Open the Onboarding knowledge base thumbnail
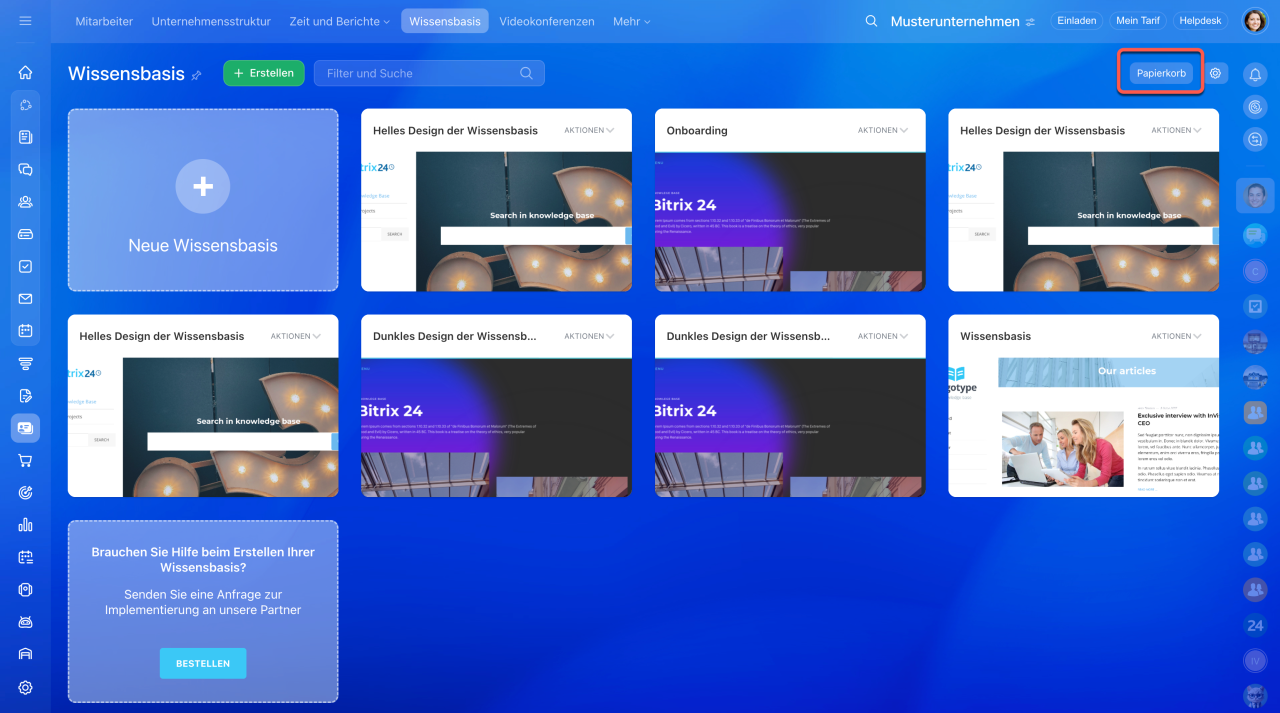 click(x=790, y=221)
